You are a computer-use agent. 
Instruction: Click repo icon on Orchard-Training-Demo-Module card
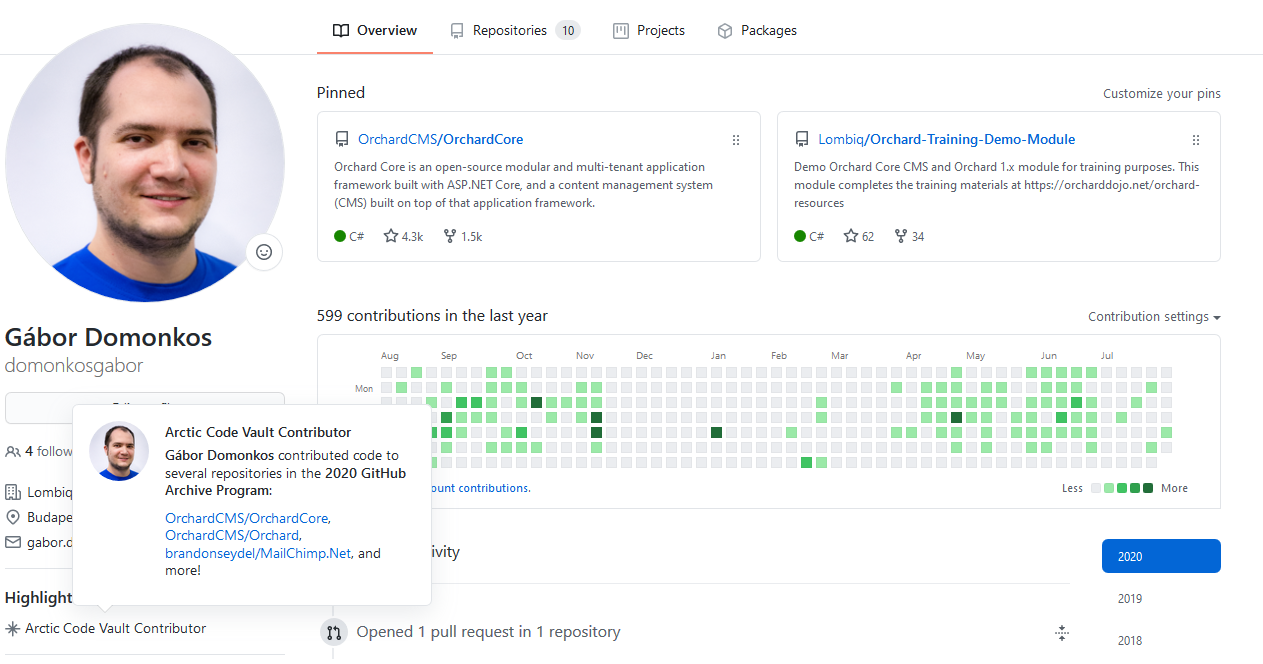tap(802, 140)
